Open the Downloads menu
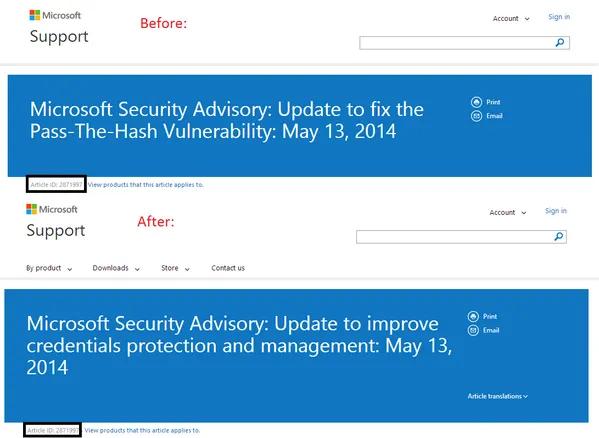Image resolution: width=599 pixels, height=438 pixels. point(116,268)
